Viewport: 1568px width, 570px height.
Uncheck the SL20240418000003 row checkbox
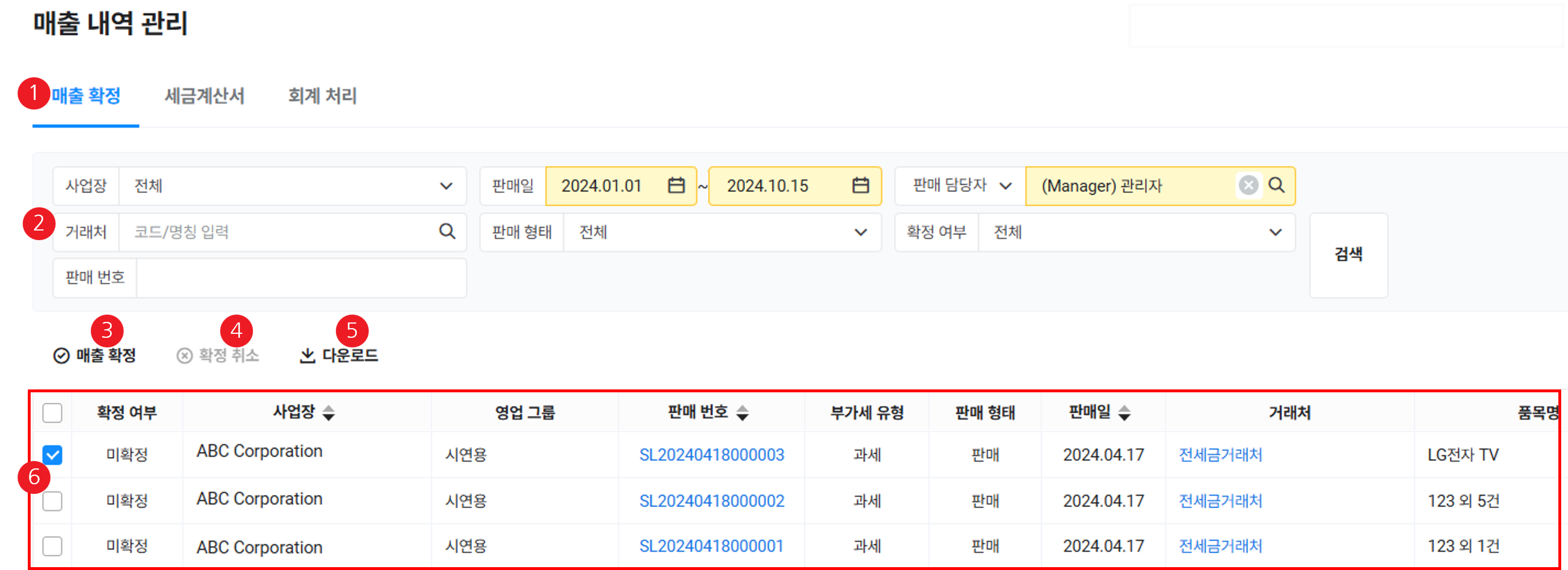[x=52, y=454]
